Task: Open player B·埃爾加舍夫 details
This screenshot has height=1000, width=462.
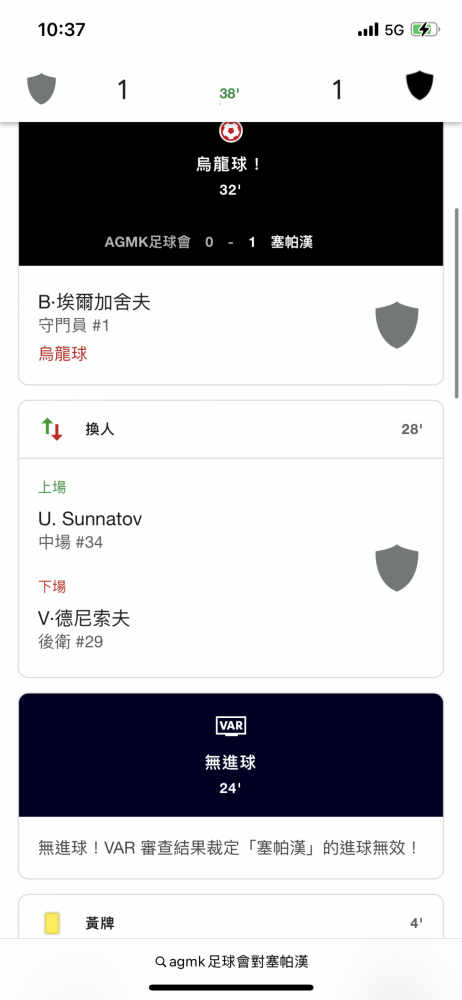Action: coord(94,302)
